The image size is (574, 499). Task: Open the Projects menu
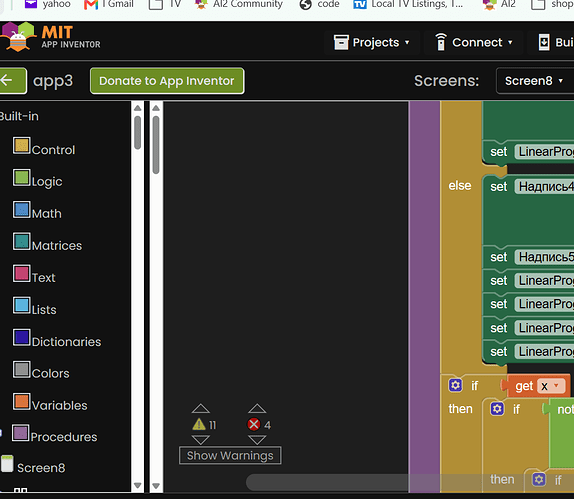(372, 42)
